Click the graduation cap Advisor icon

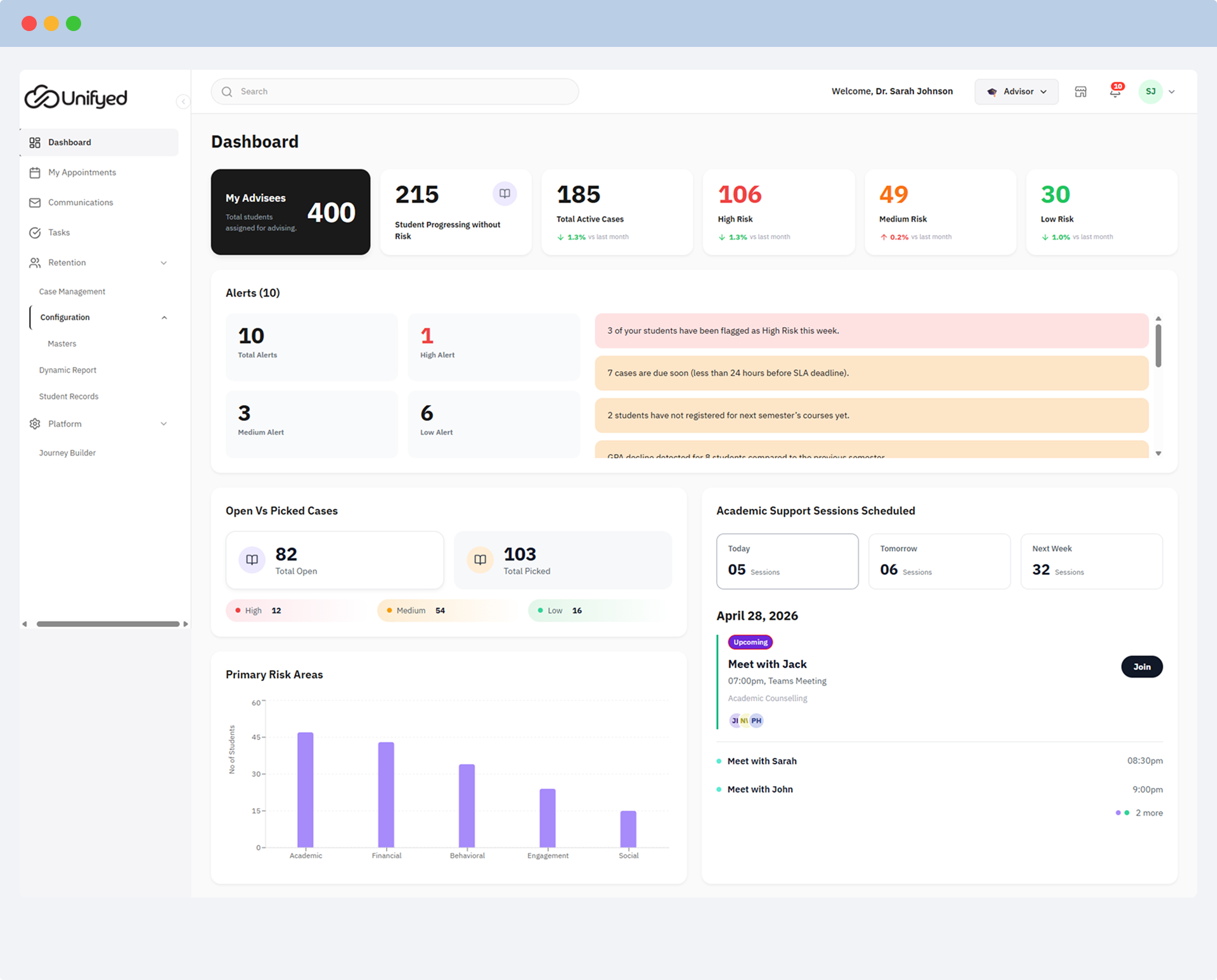[x=992, y=92]
